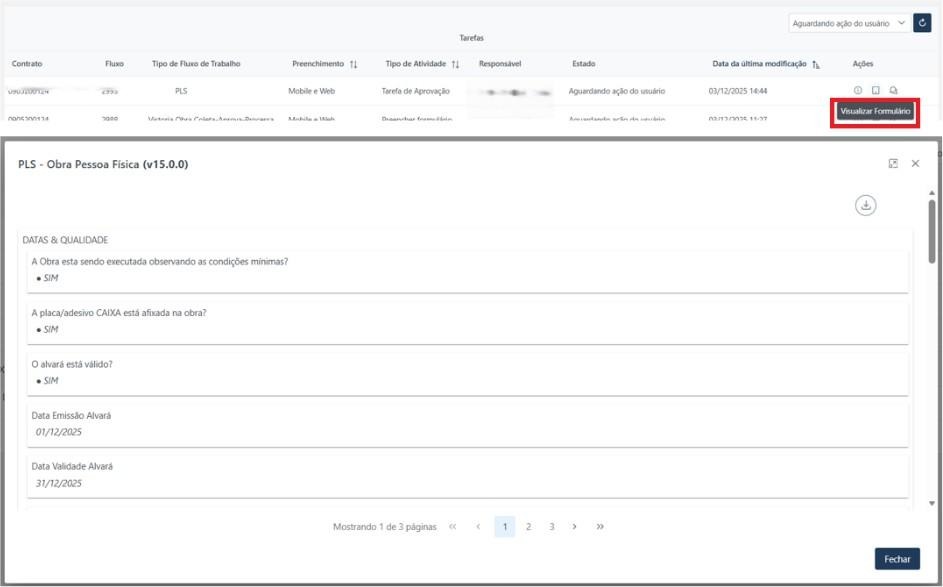
Task: Go to page 2 of the form
Action: pyautogui.click(x=528, y=527)
